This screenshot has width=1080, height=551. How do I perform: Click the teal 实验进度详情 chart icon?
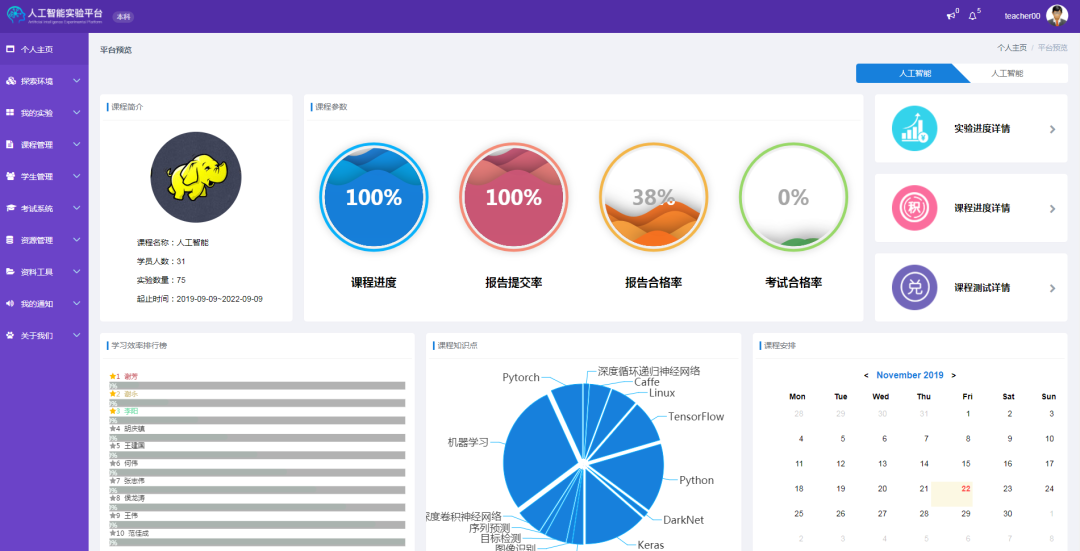[914, 129]
